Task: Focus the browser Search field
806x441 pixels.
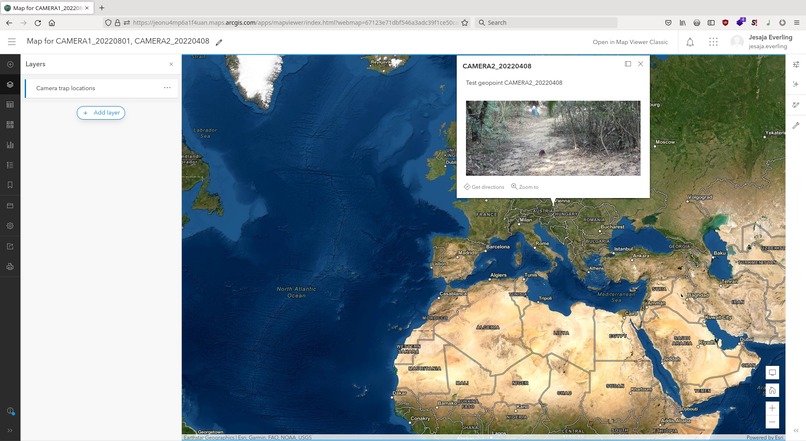Action: click(546, 23)
